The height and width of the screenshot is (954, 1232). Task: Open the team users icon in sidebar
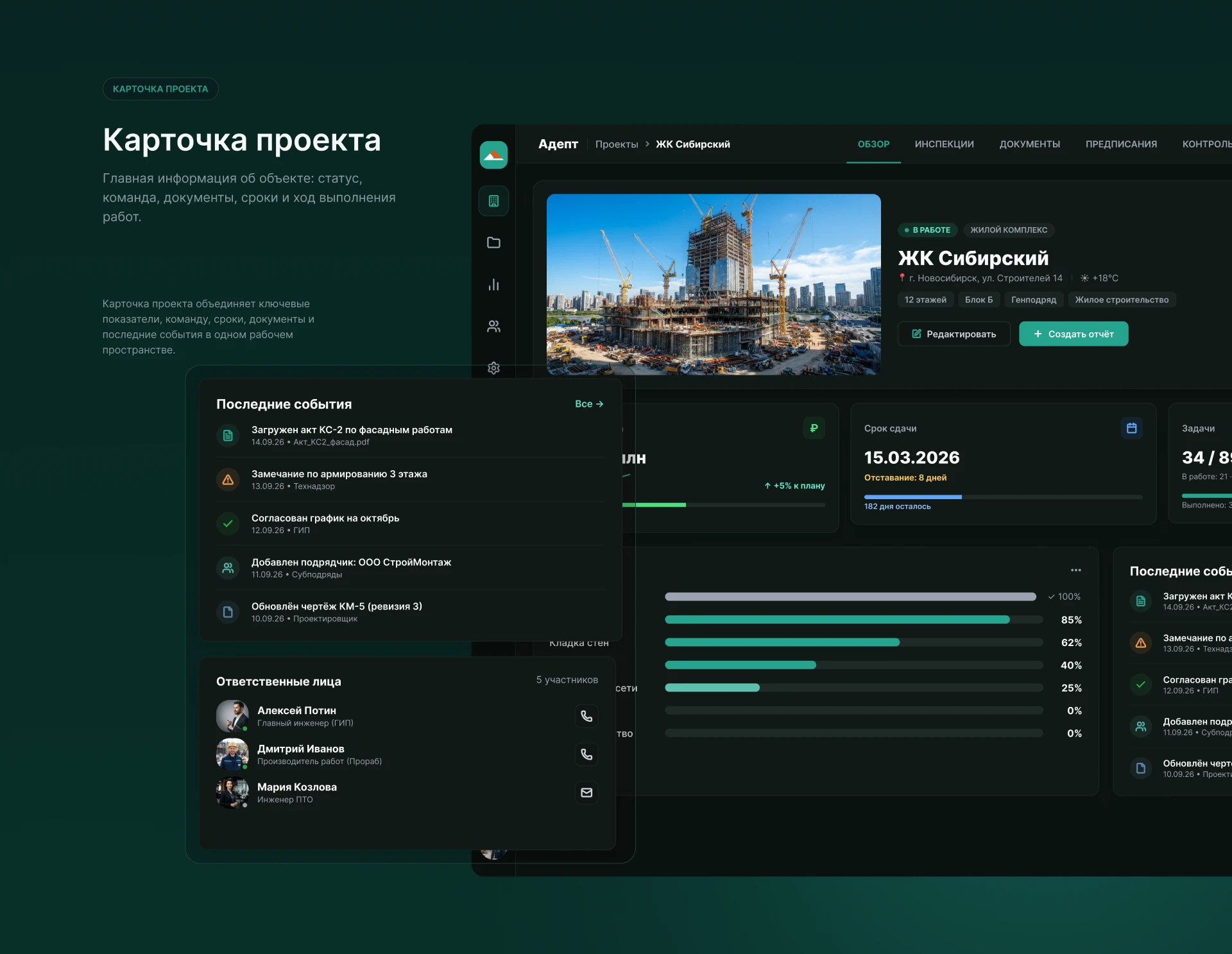coord(493,327)
